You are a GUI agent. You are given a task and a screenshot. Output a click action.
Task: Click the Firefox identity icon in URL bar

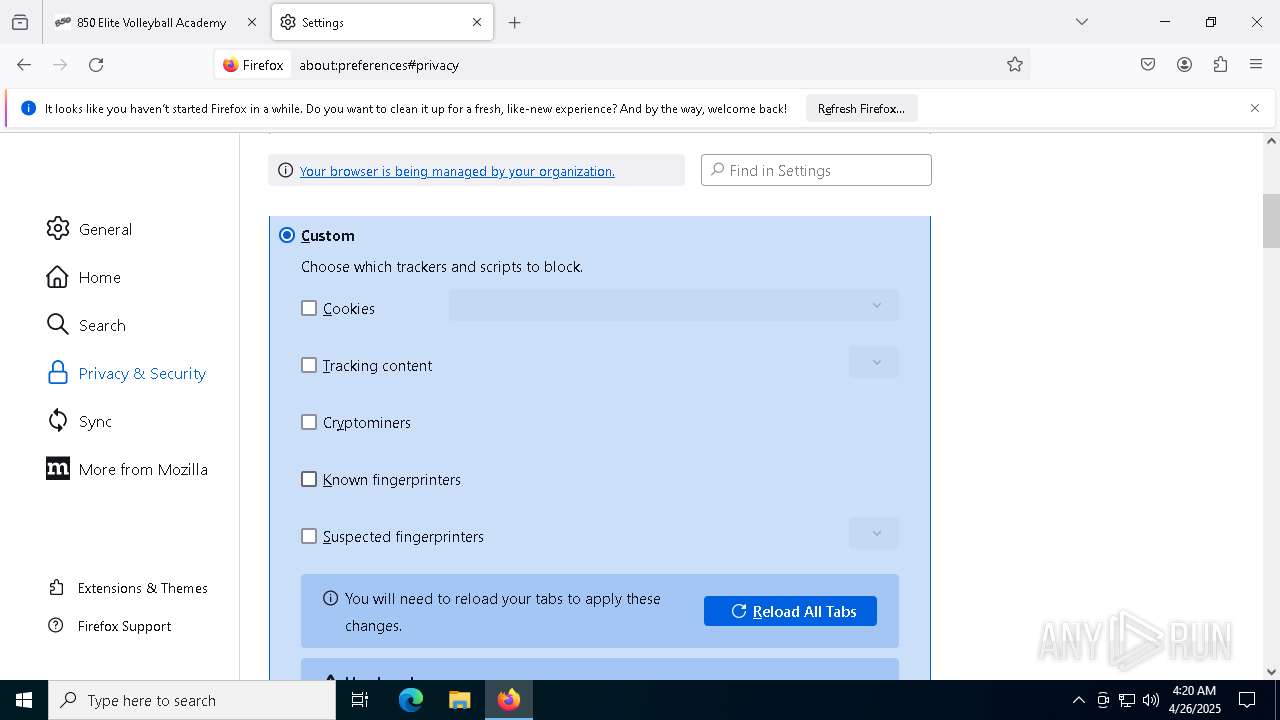(x=254, y=65)
